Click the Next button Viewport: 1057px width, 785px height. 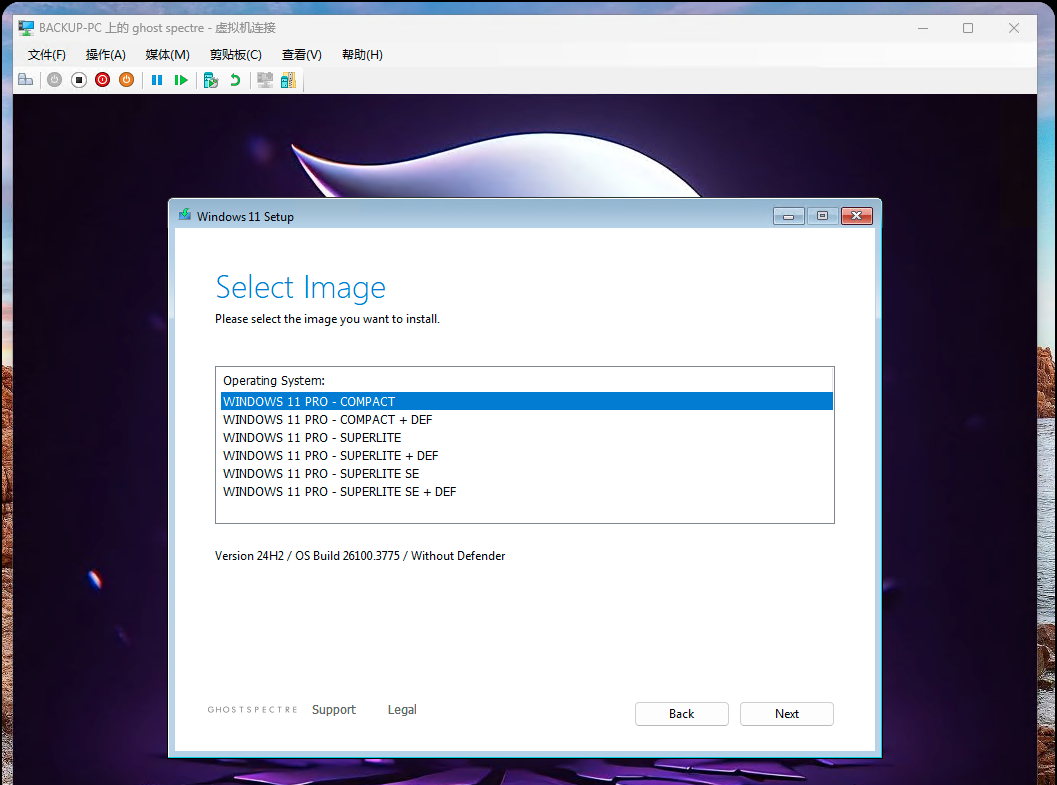[x=786, y=713]
